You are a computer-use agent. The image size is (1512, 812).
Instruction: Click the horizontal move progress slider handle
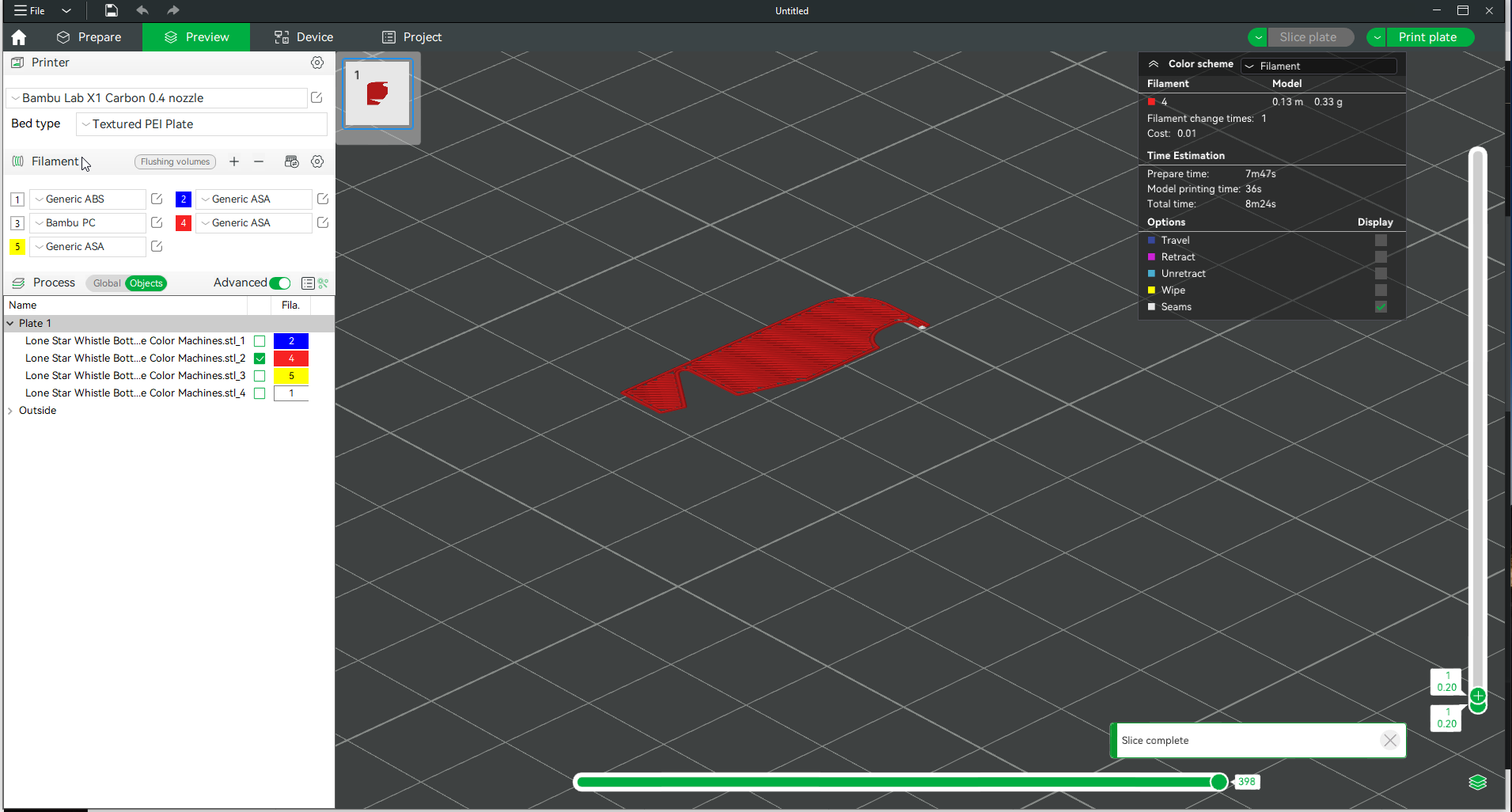[x=1219, y=782]
